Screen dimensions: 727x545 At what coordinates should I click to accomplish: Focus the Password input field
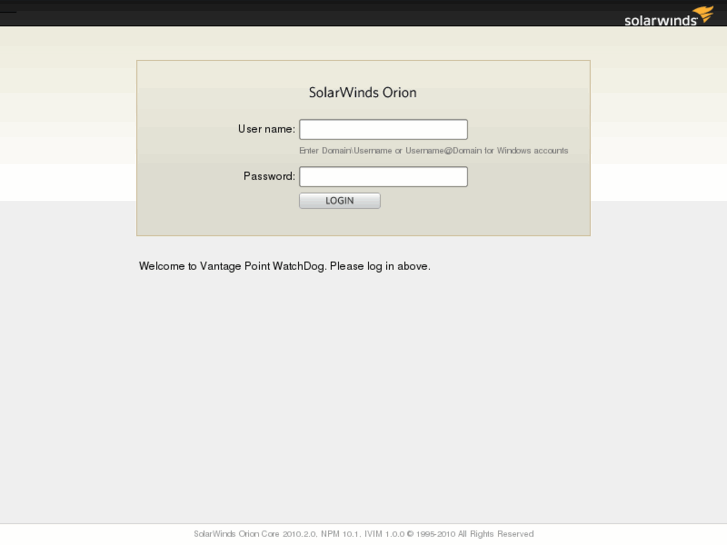coord(383,177)
